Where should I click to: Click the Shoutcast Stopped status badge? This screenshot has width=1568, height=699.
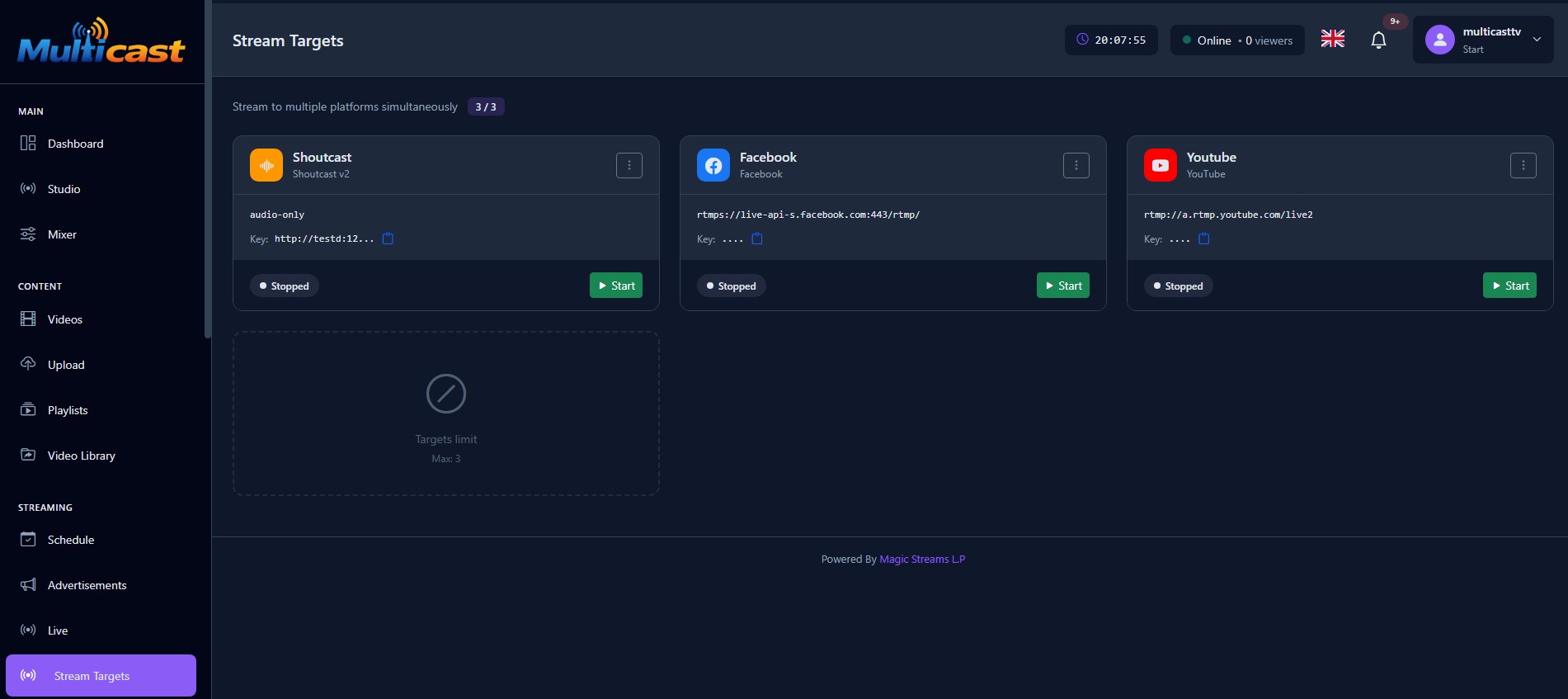pos(285,286)
